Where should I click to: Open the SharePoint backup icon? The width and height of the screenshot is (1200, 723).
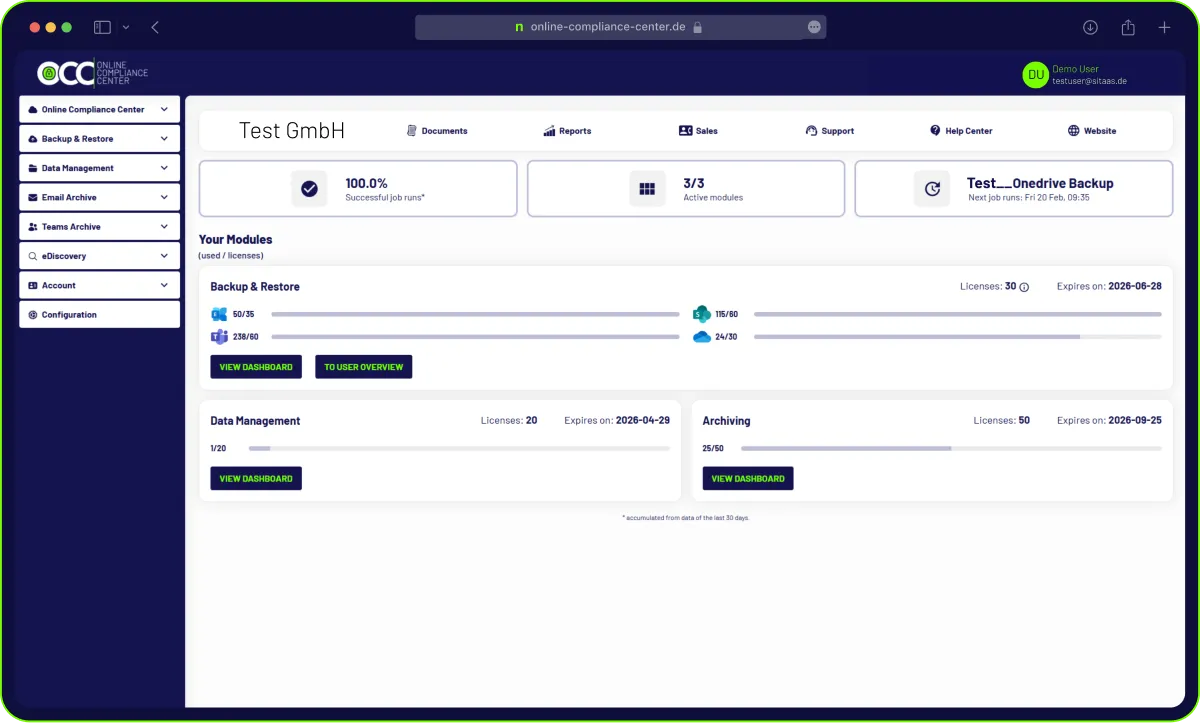click(700, 314)
